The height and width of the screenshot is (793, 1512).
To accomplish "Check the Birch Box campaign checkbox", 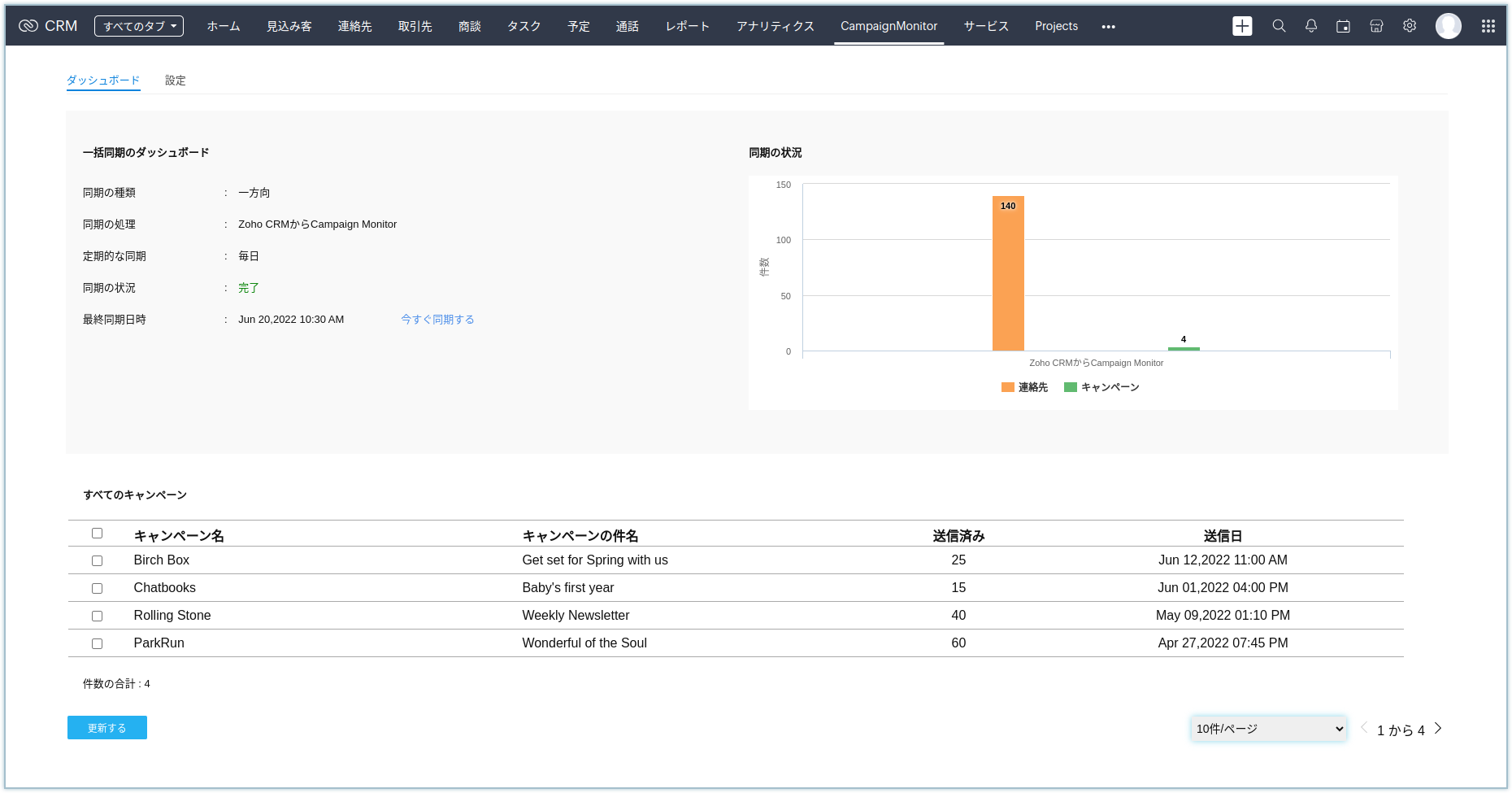I will tap(97, 560).
